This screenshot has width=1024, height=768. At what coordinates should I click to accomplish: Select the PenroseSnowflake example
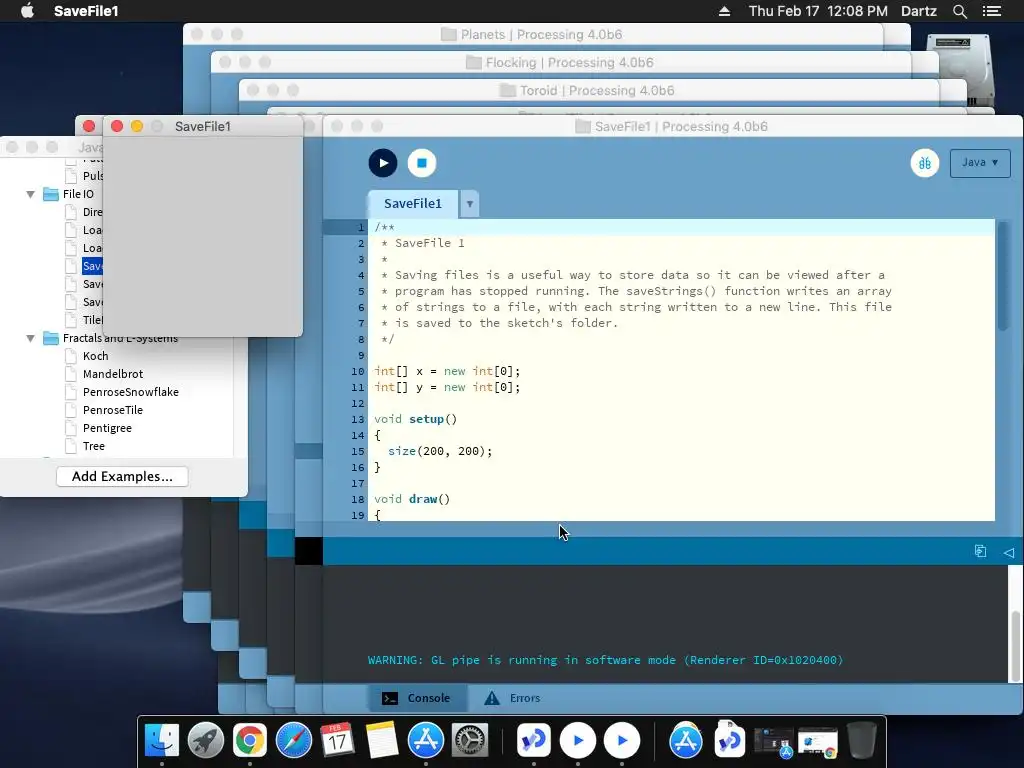pyautogui.click(x=131, y=392)
